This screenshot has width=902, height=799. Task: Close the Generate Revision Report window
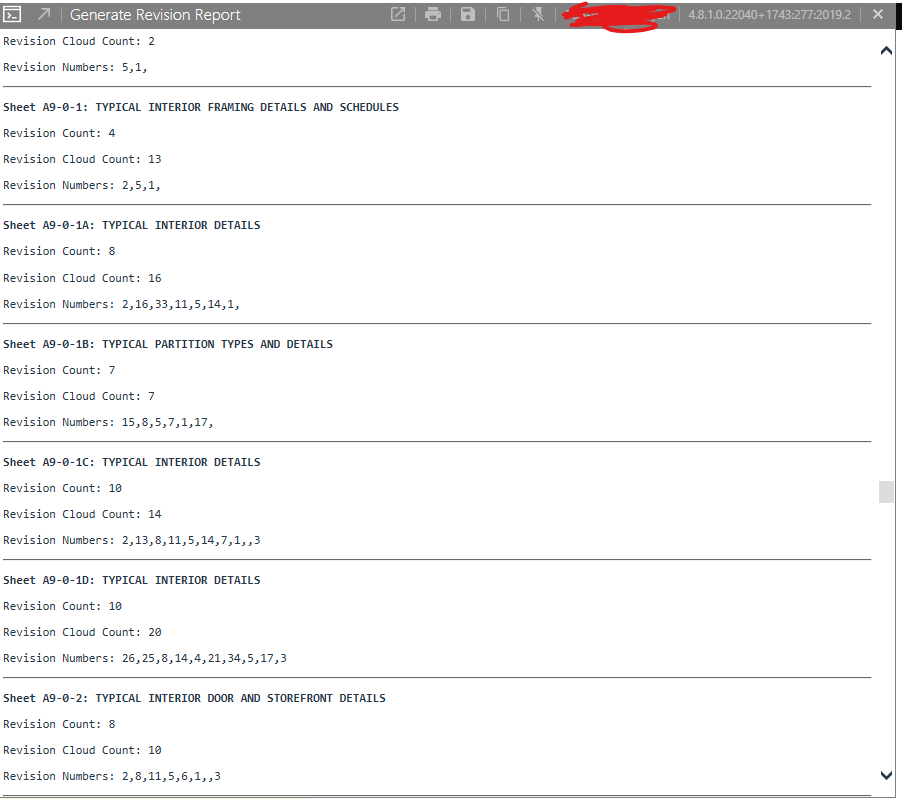pos(877,14)
